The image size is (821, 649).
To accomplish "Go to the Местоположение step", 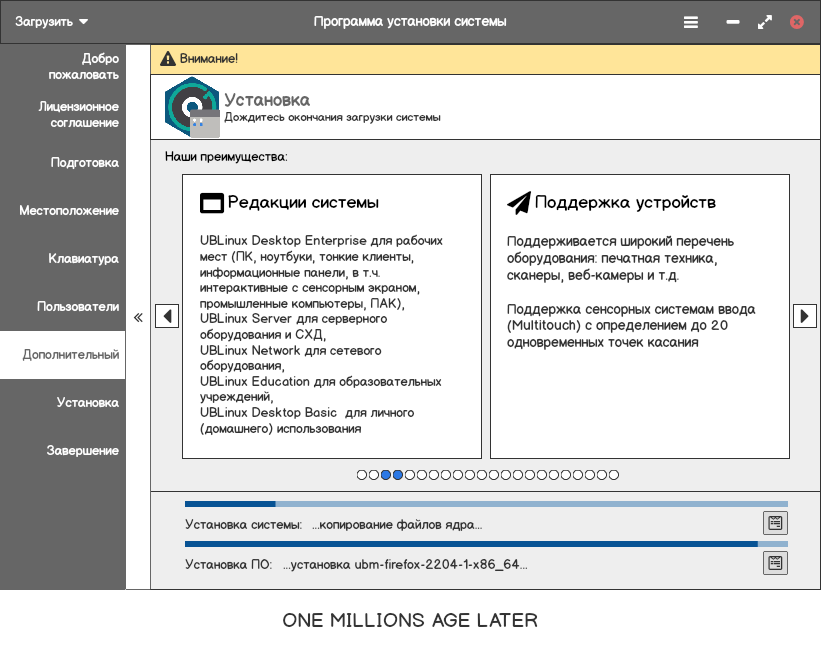I will coord(69,211).
